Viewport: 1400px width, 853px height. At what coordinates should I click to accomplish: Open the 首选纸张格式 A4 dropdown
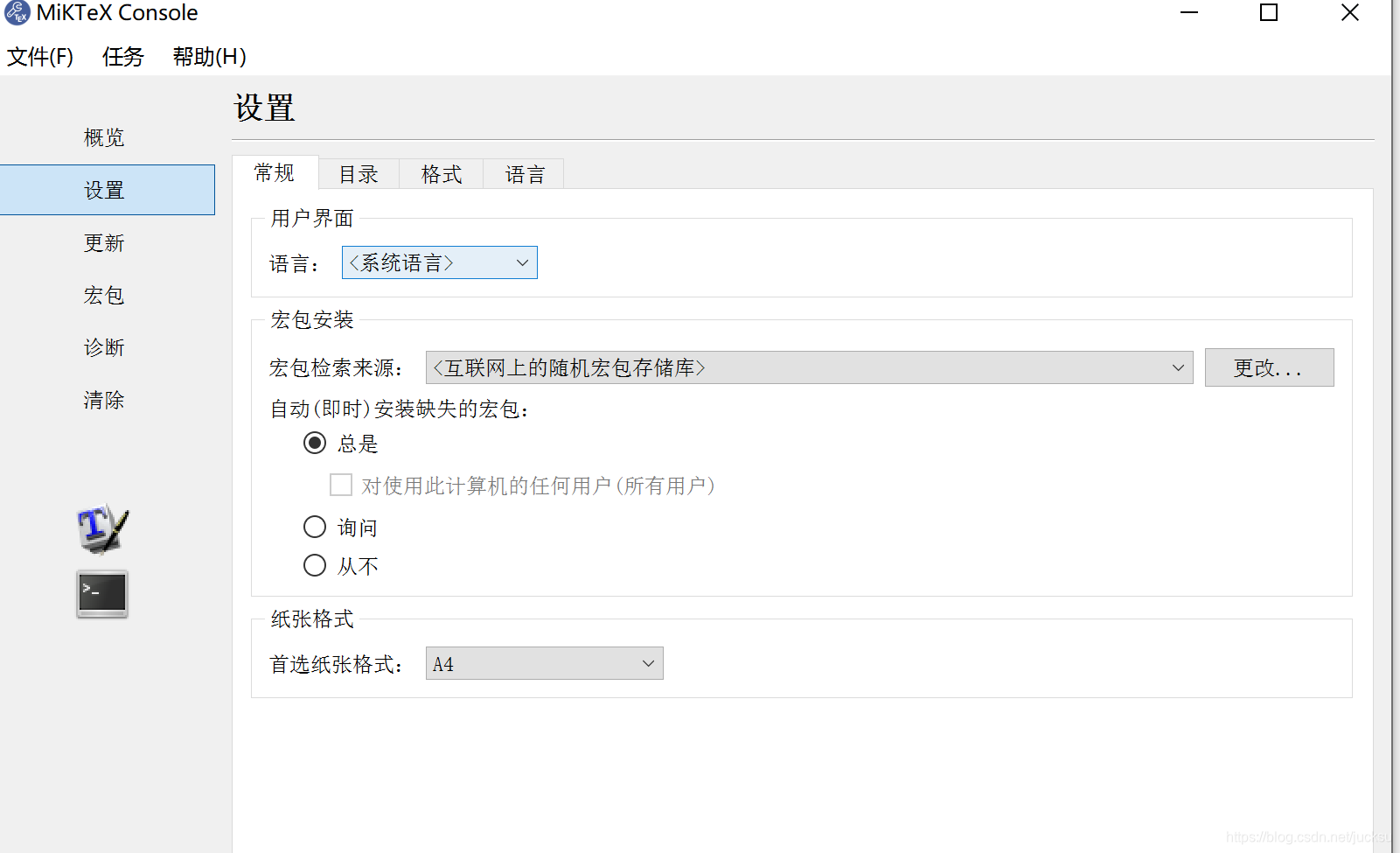[544, 663]
